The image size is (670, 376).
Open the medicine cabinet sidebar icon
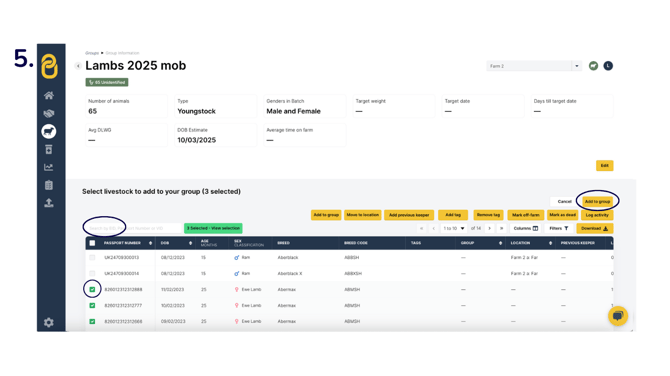tap(49, 149)
